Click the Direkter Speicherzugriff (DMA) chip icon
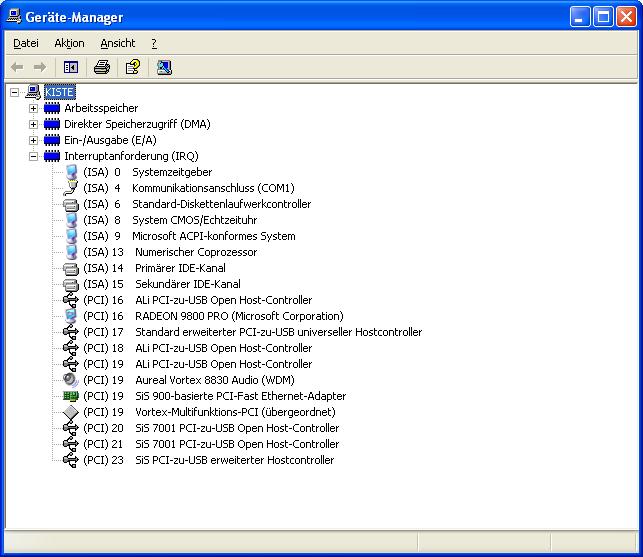 coord(52,124)
